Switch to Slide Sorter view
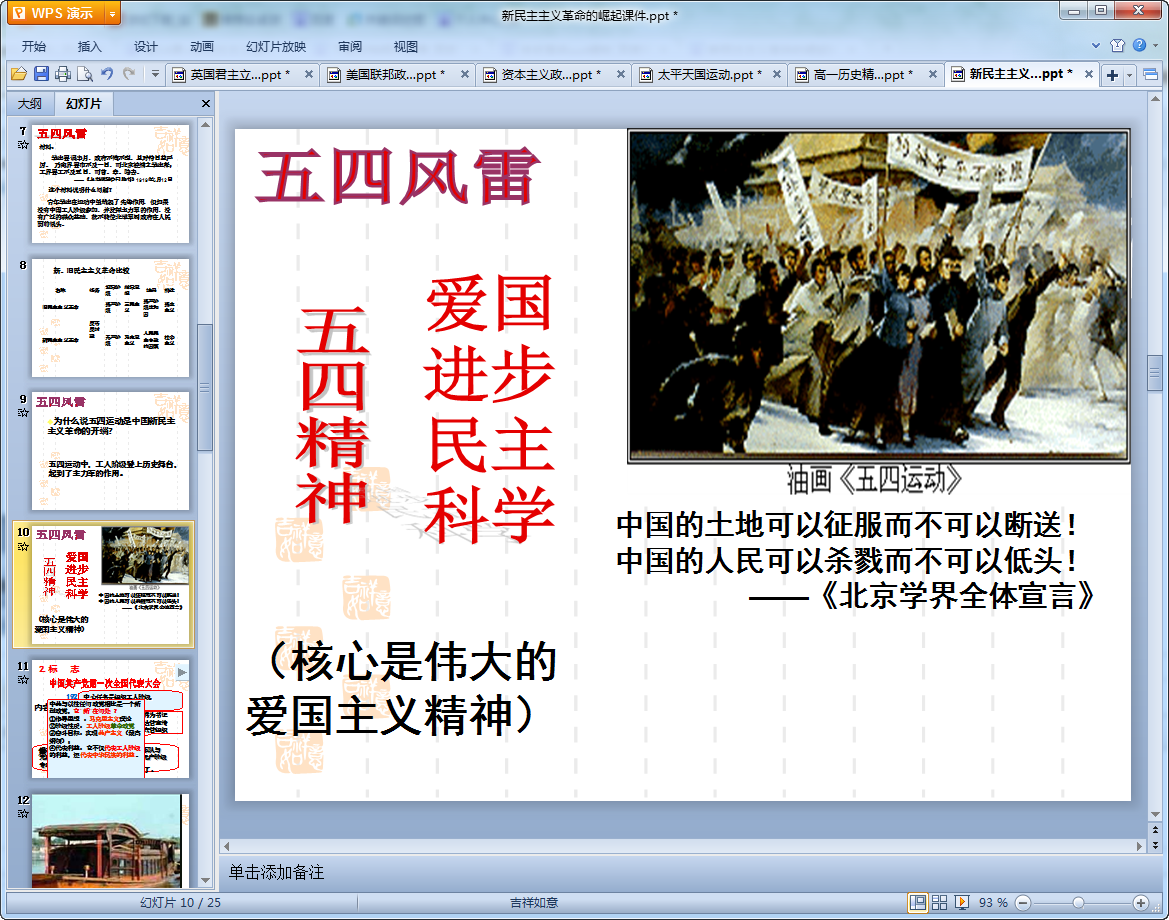 point(939,902)
